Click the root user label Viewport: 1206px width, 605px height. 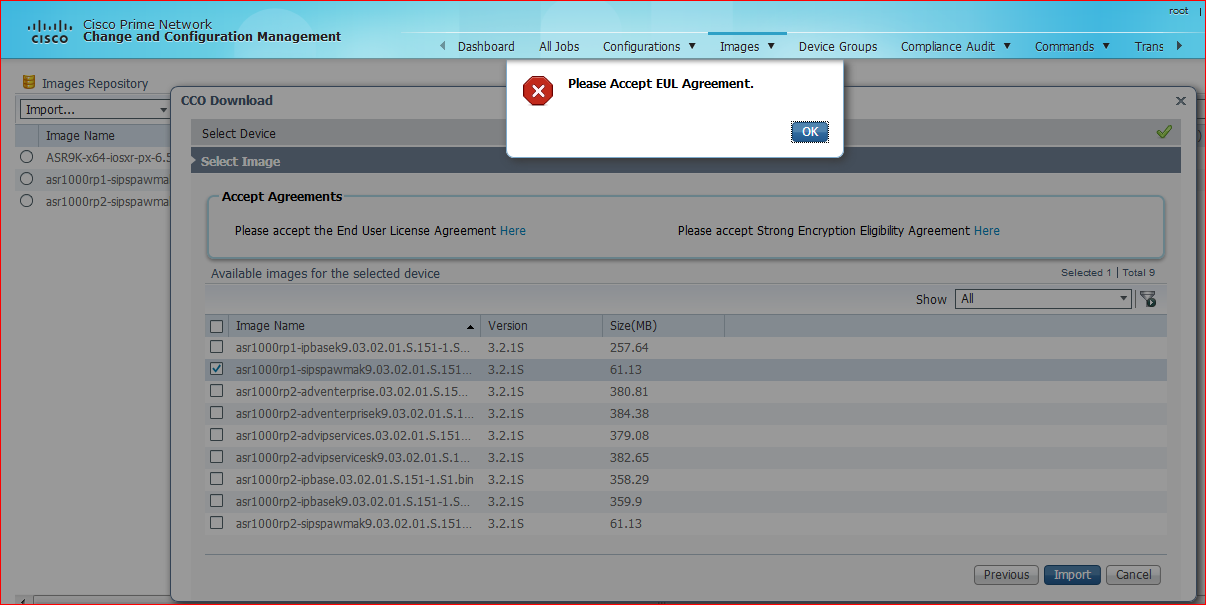(x=1179, y=11)
